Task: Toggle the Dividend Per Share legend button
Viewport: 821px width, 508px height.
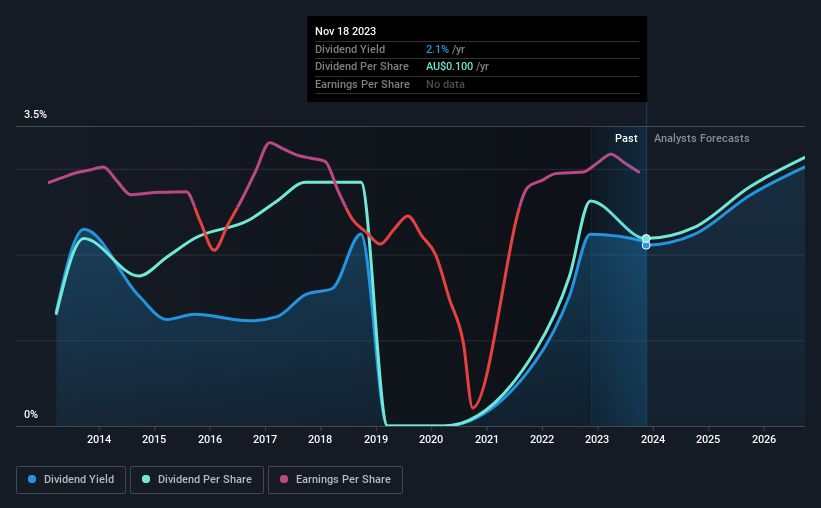Action: [197, 480]
